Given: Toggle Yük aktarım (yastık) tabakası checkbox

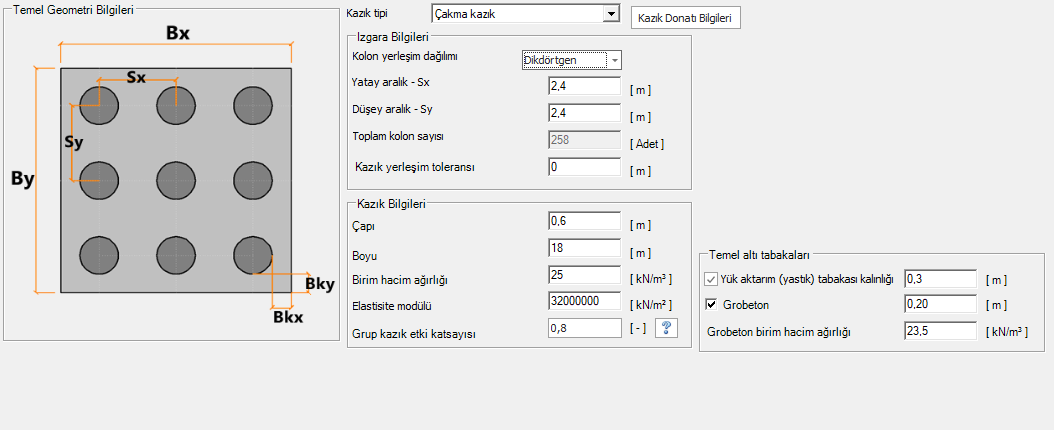Looking at the screenshot, I should click(x=711, y=280).
